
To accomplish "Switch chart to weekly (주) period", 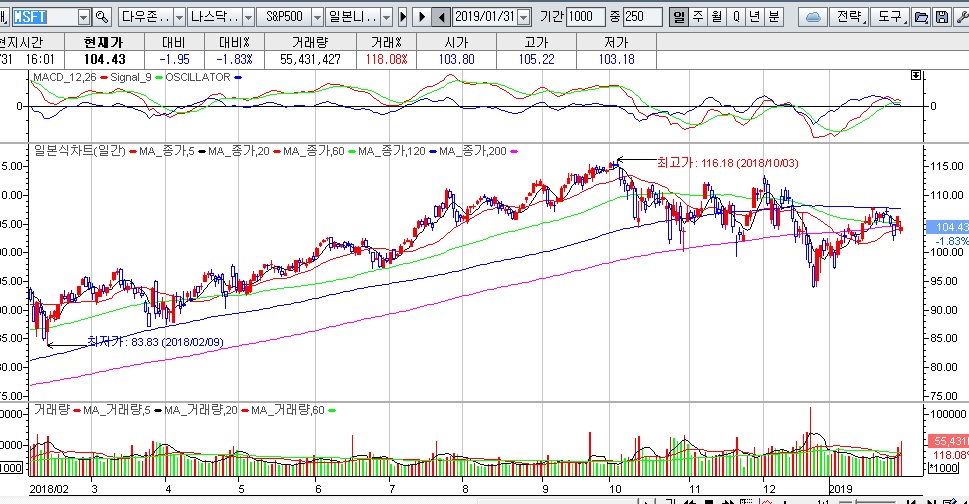I will tap(698, 17).
